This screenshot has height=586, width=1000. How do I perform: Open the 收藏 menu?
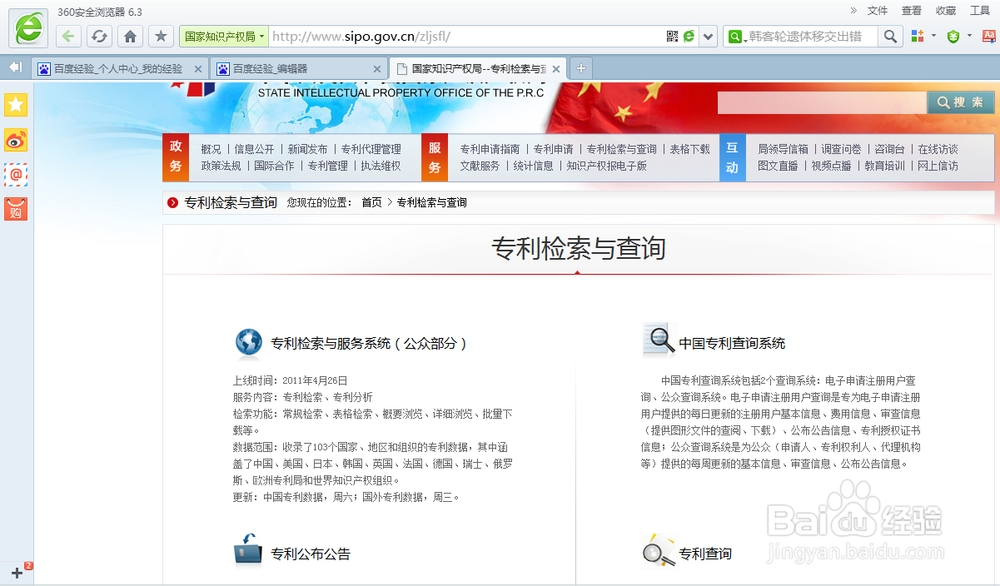(946, 10)
